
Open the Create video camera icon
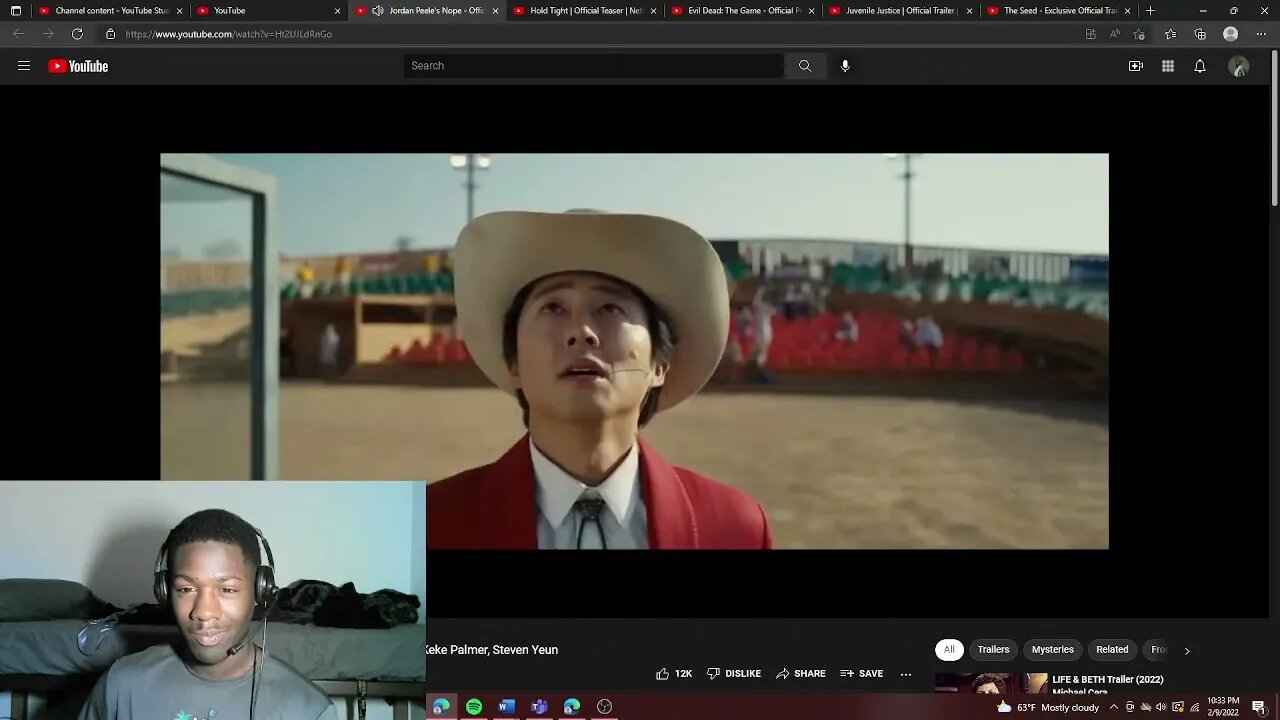click(1136, 66)
